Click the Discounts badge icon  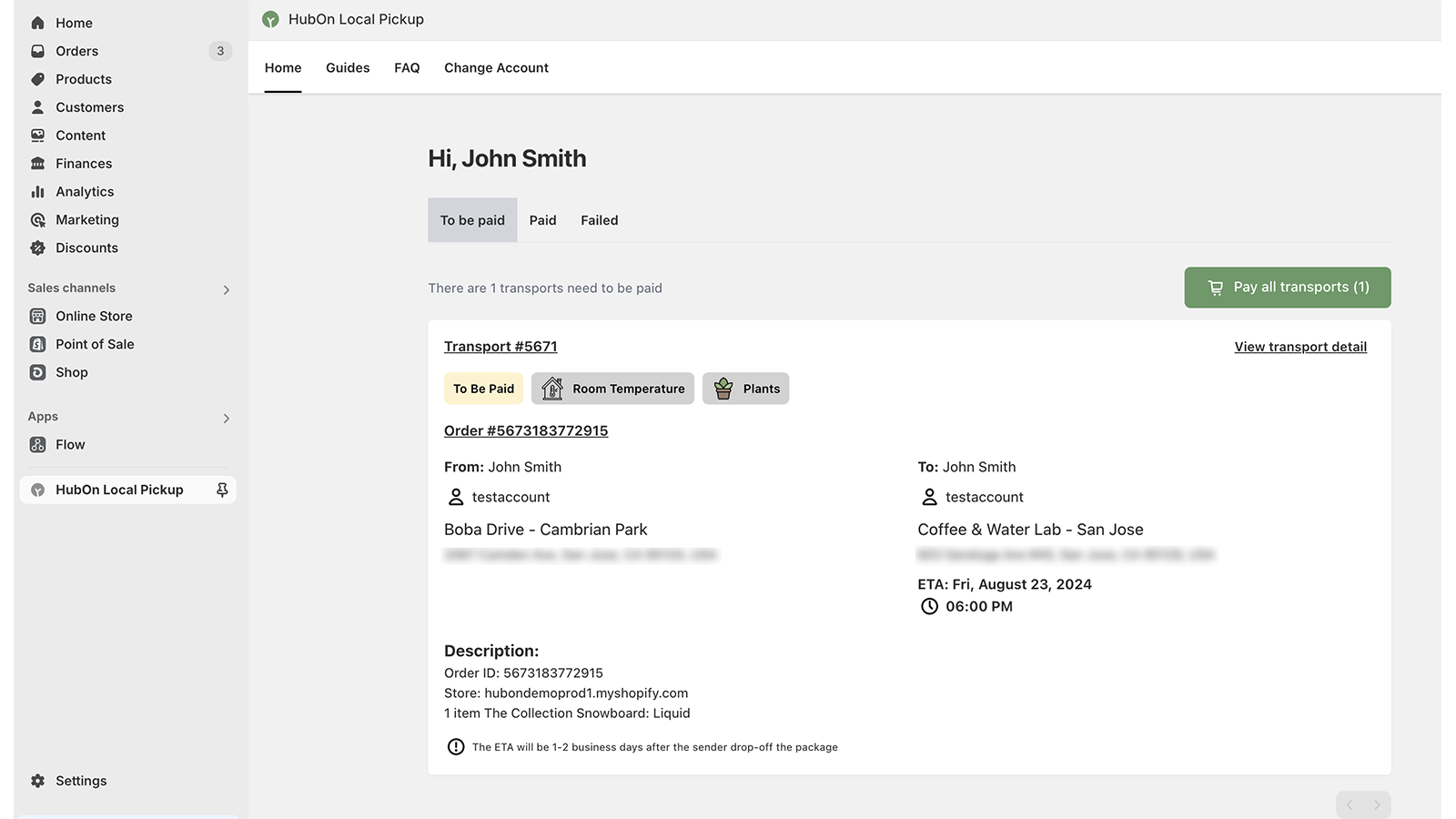(x=37, y=248)
